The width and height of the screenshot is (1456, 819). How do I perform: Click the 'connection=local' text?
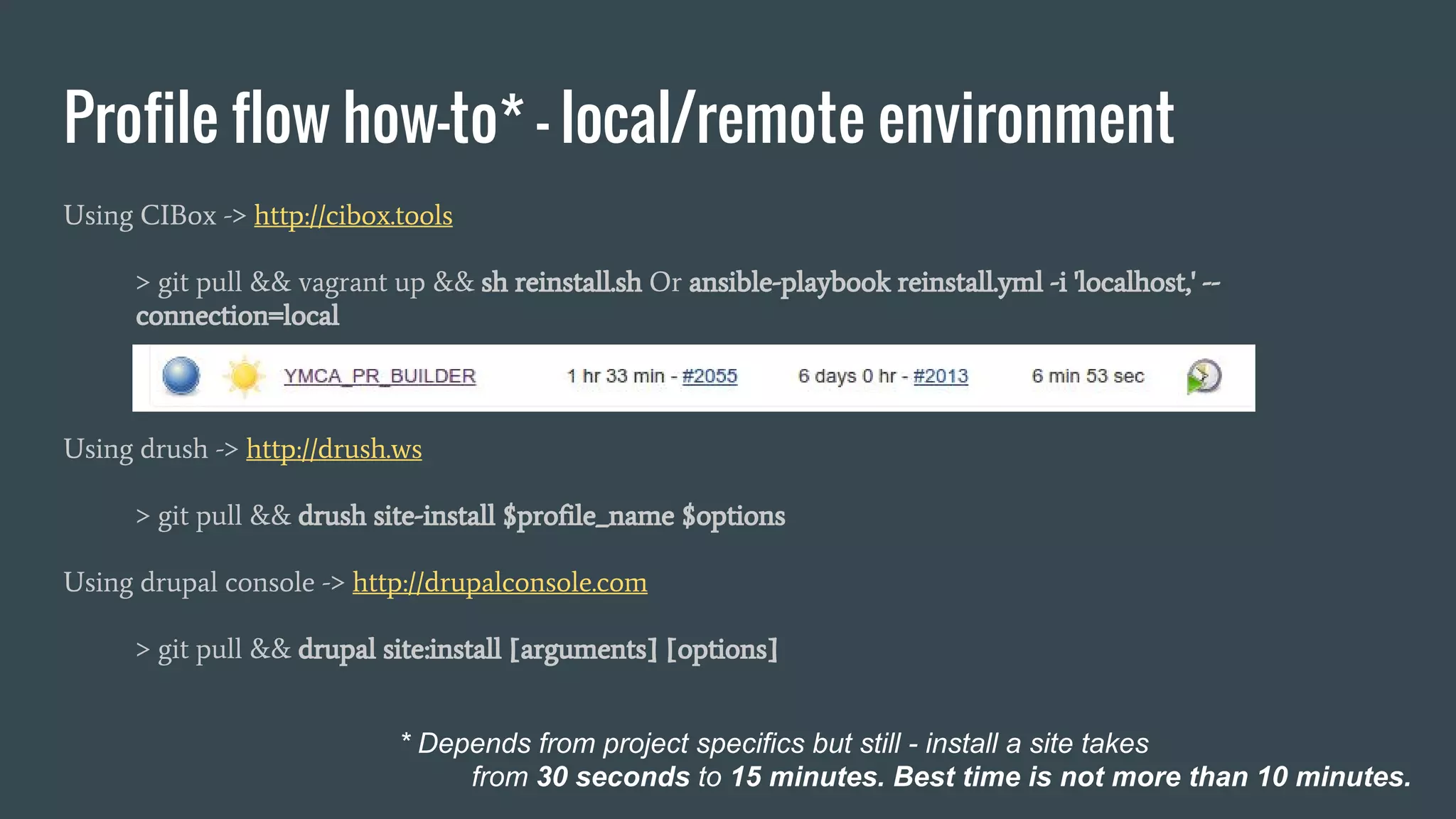point(237,316)
